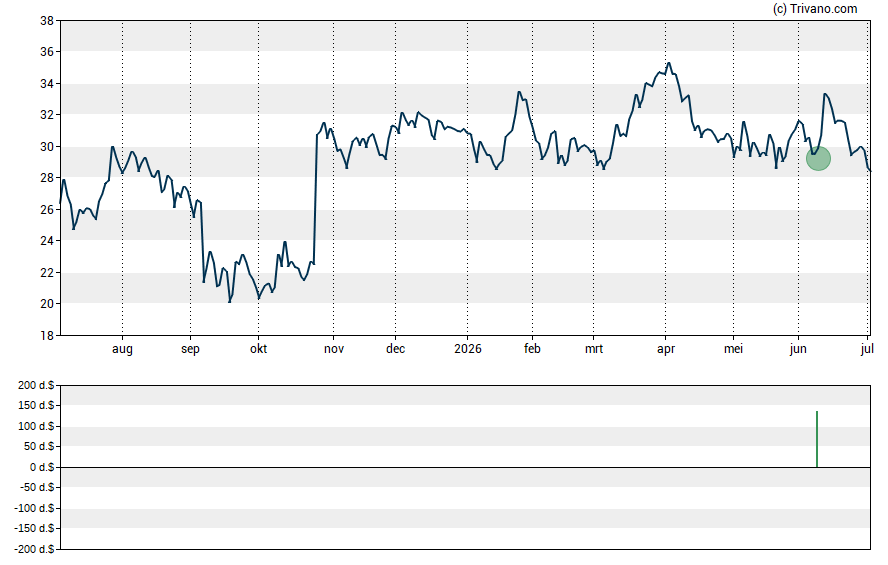This screenshot has height=565, width=888.
Task: Select the 'sep' month label
Action: tap(190, 349)
